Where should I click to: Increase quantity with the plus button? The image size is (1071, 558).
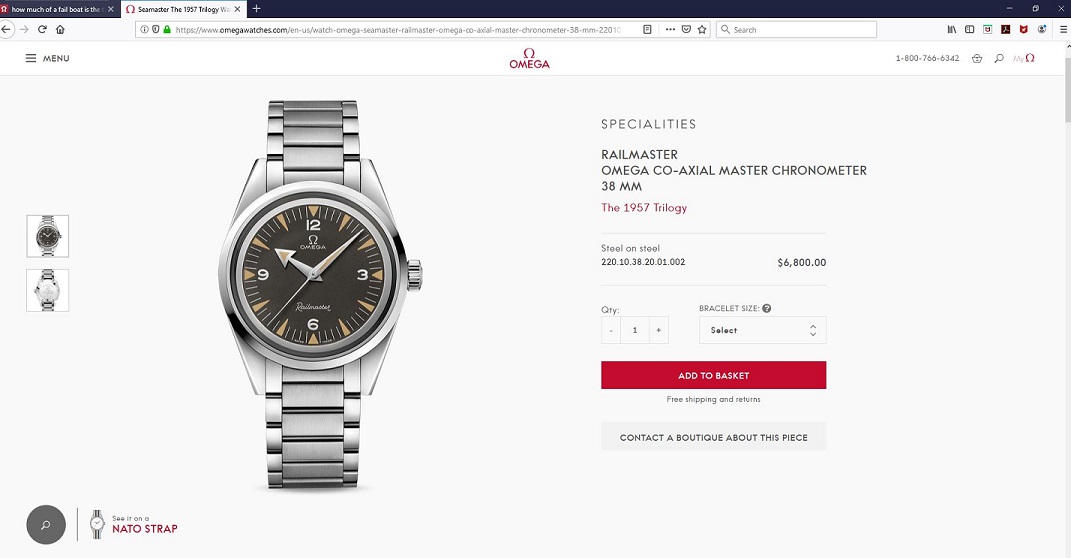coord(657,330)
